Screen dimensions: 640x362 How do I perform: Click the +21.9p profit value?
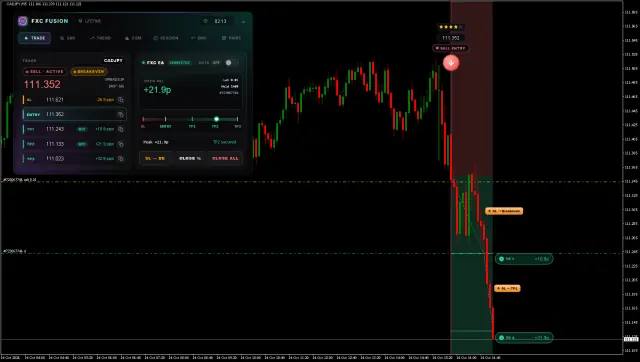157,90
